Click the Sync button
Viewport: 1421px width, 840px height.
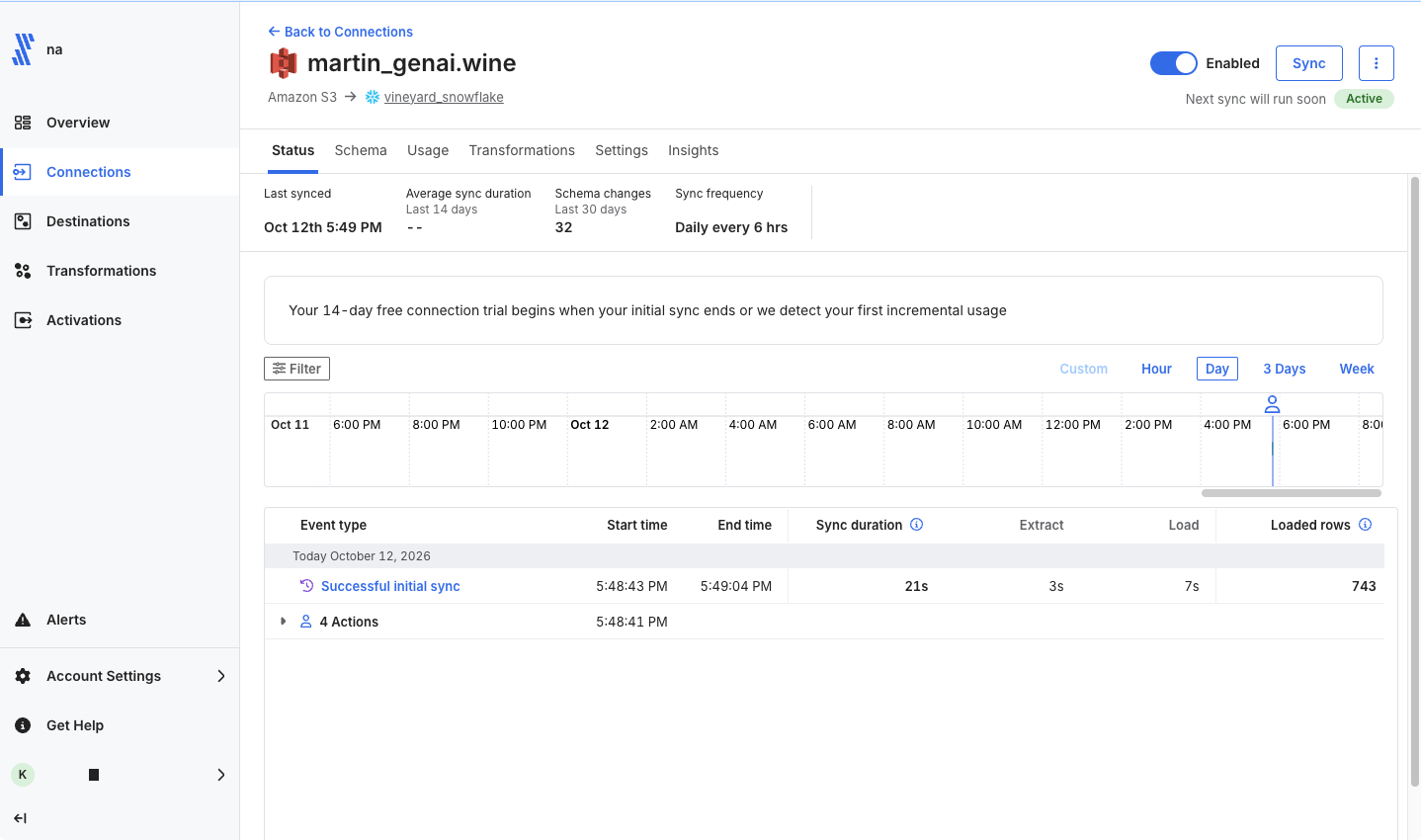click(x=1309, y=63)
